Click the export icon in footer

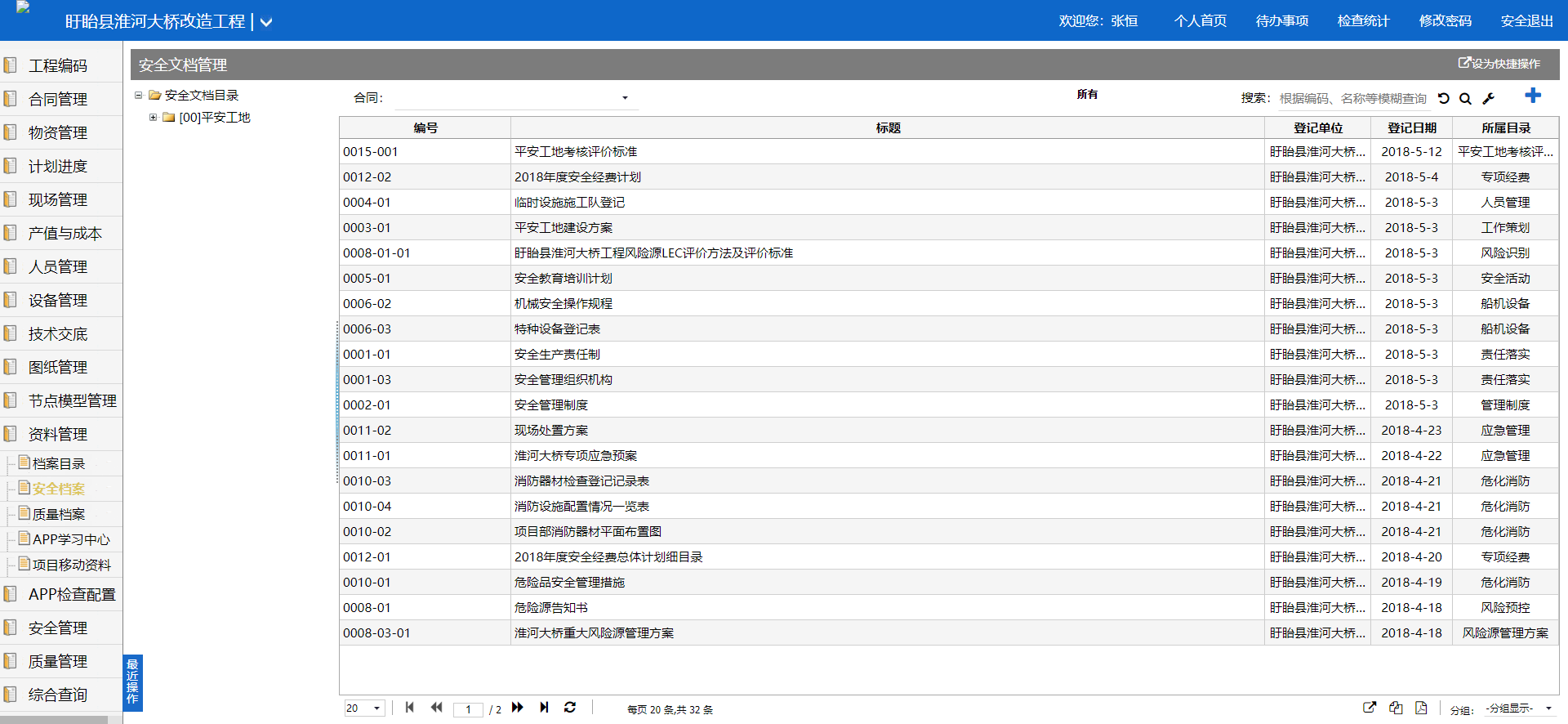(1370, 708)
